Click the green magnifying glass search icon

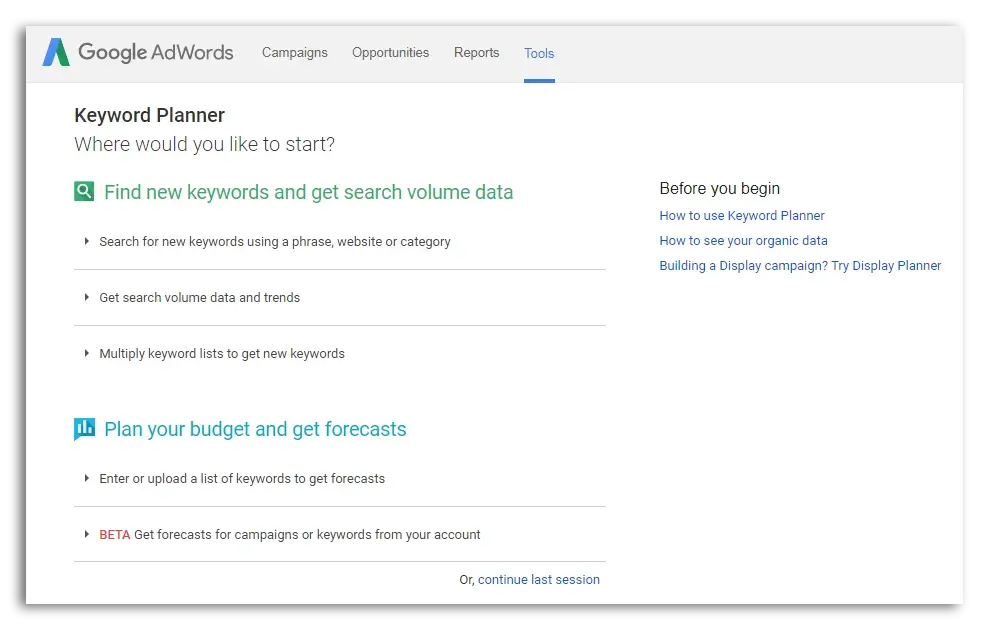coord(84,191)
